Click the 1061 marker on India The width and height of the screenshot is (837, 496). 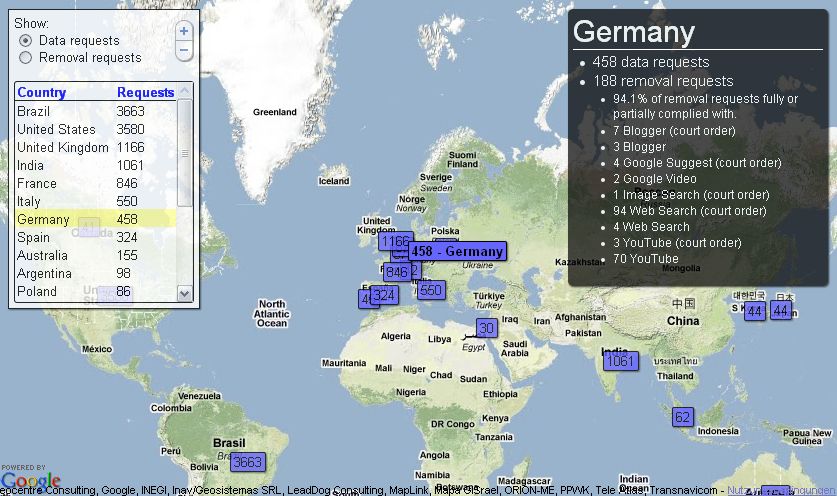pyautogui.click(x=621, y=361)
